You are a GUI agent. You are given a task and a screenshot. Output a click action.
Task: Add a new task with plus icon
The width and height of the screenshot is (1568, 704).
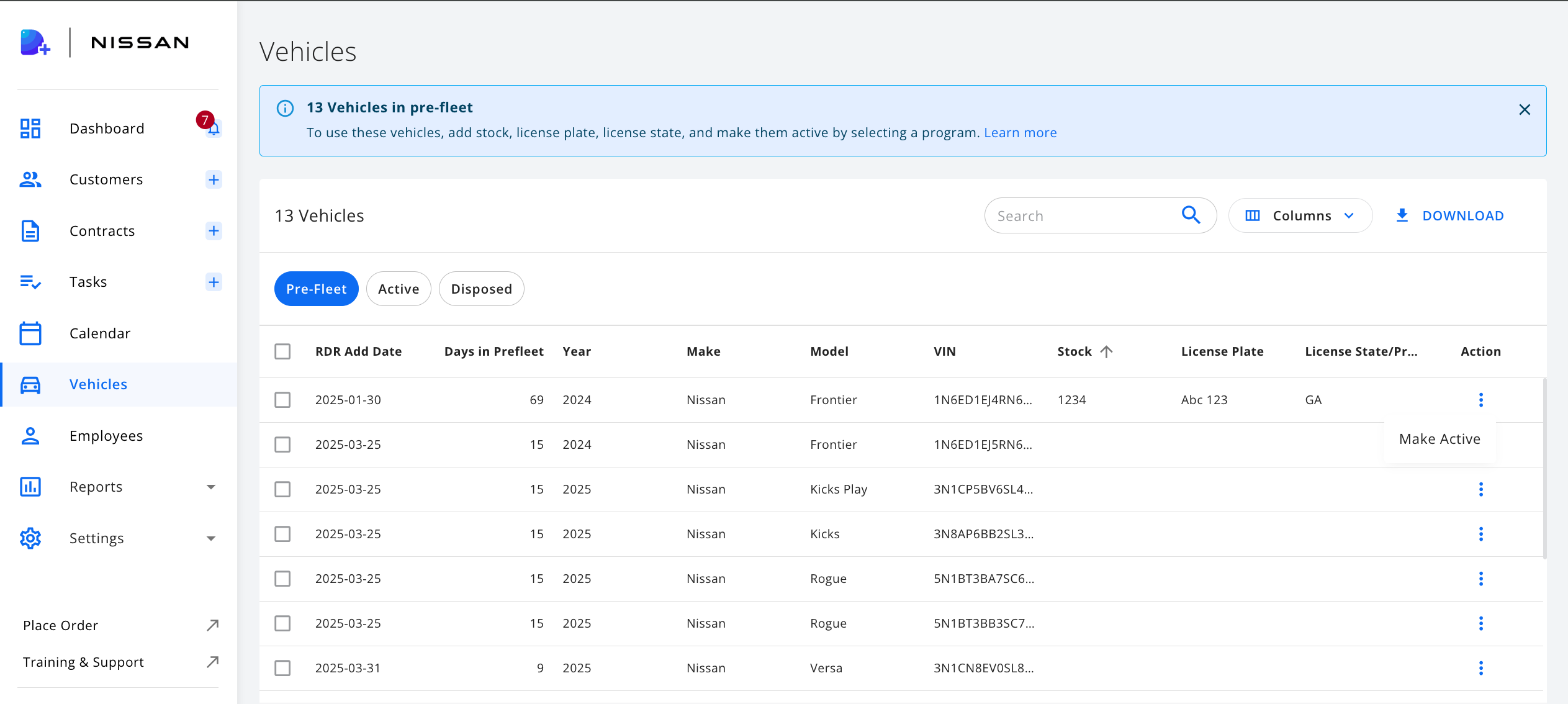(x=214, y=282)
